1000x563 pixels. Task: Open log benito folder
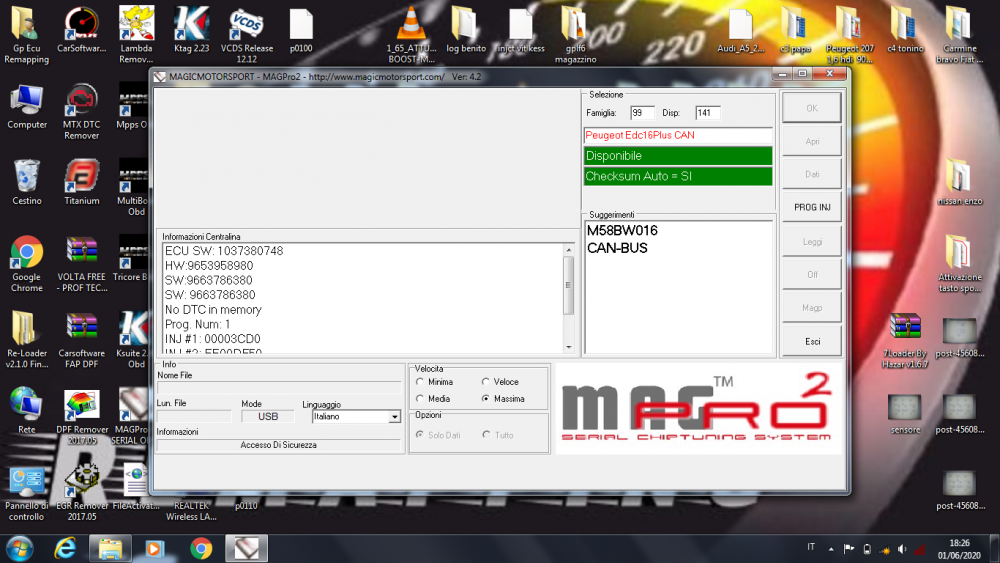coord(466,30)
